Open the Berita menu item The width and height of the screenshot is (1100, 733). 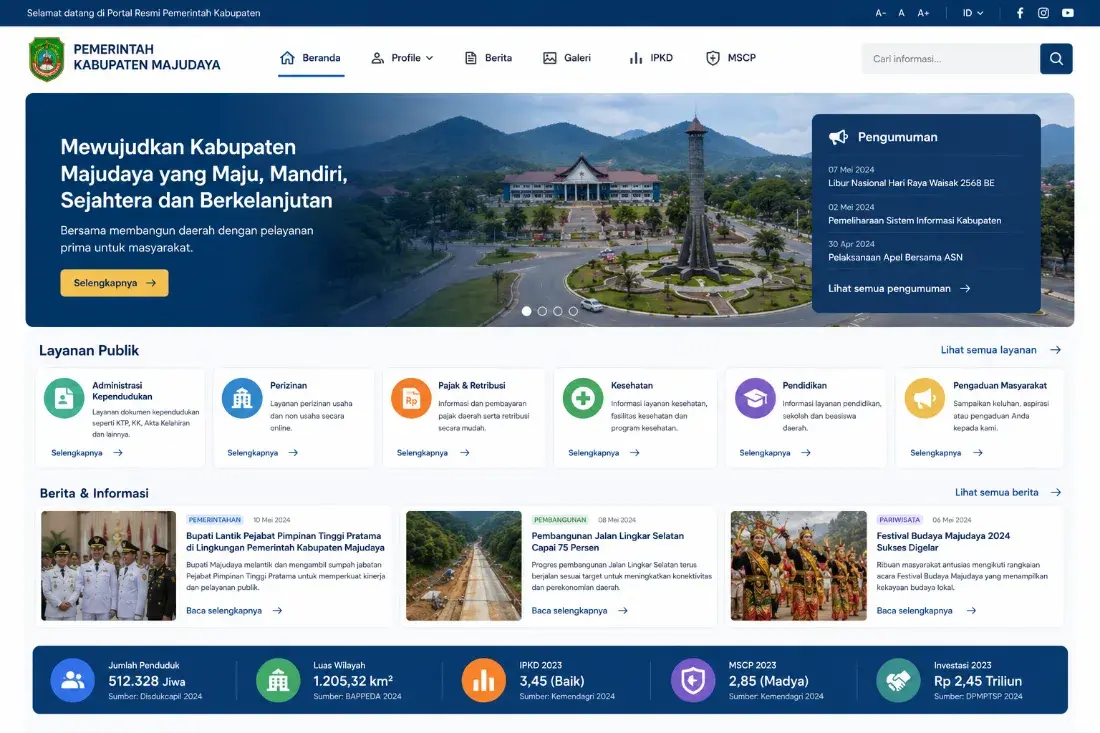click(x=488, y=58)
